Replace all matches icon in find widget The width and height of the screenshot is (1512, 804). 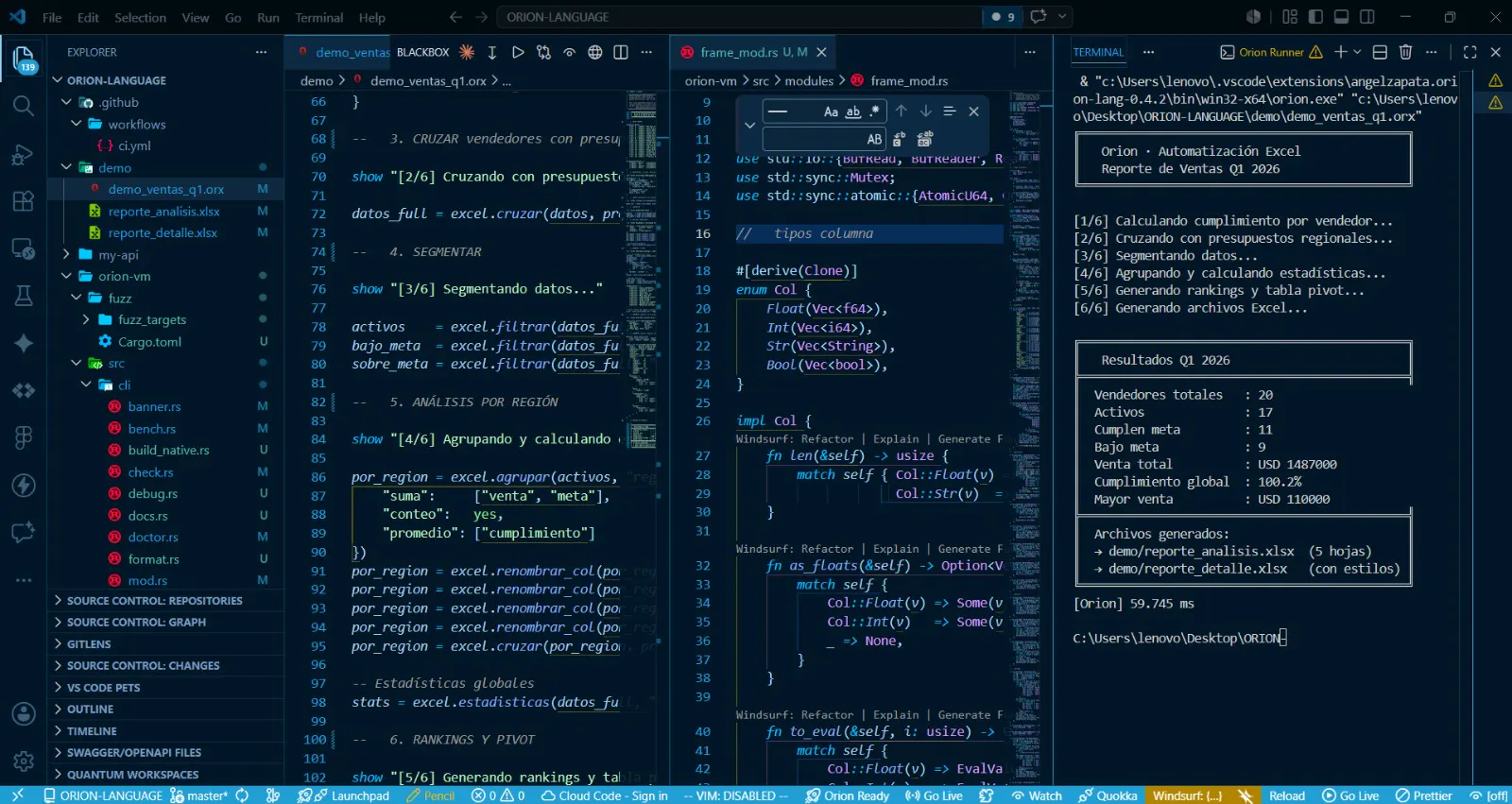click(x=925, y=139)
